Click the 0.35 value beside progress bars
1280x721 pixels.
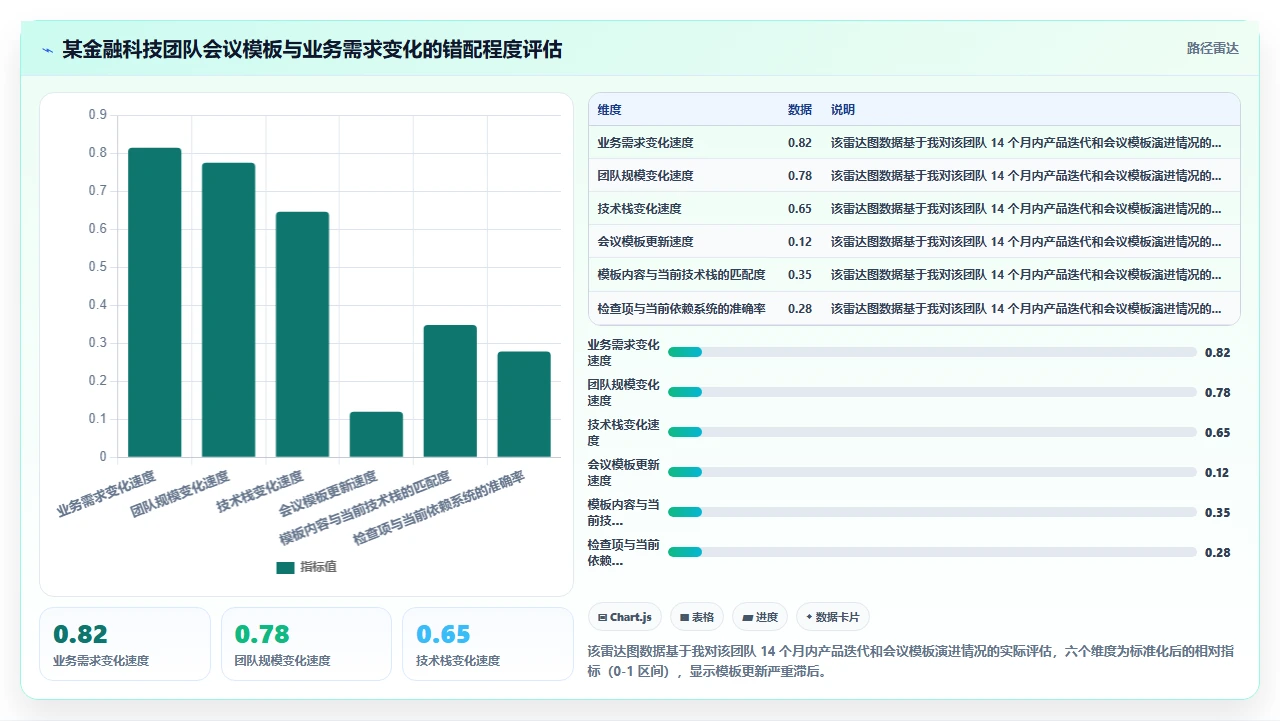[1217, 512]
